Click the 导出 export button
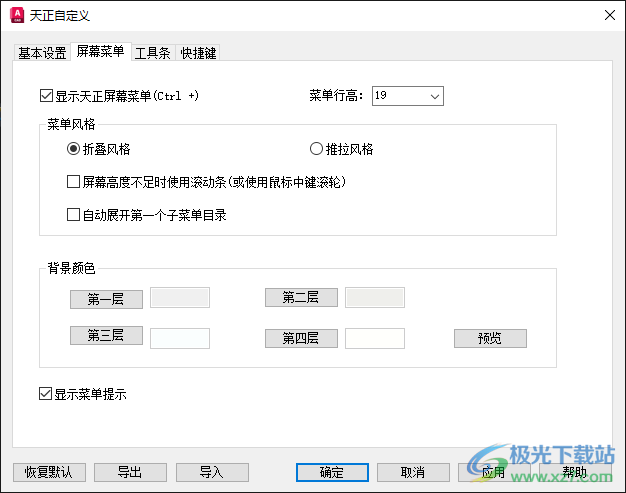 click(131, 473)
